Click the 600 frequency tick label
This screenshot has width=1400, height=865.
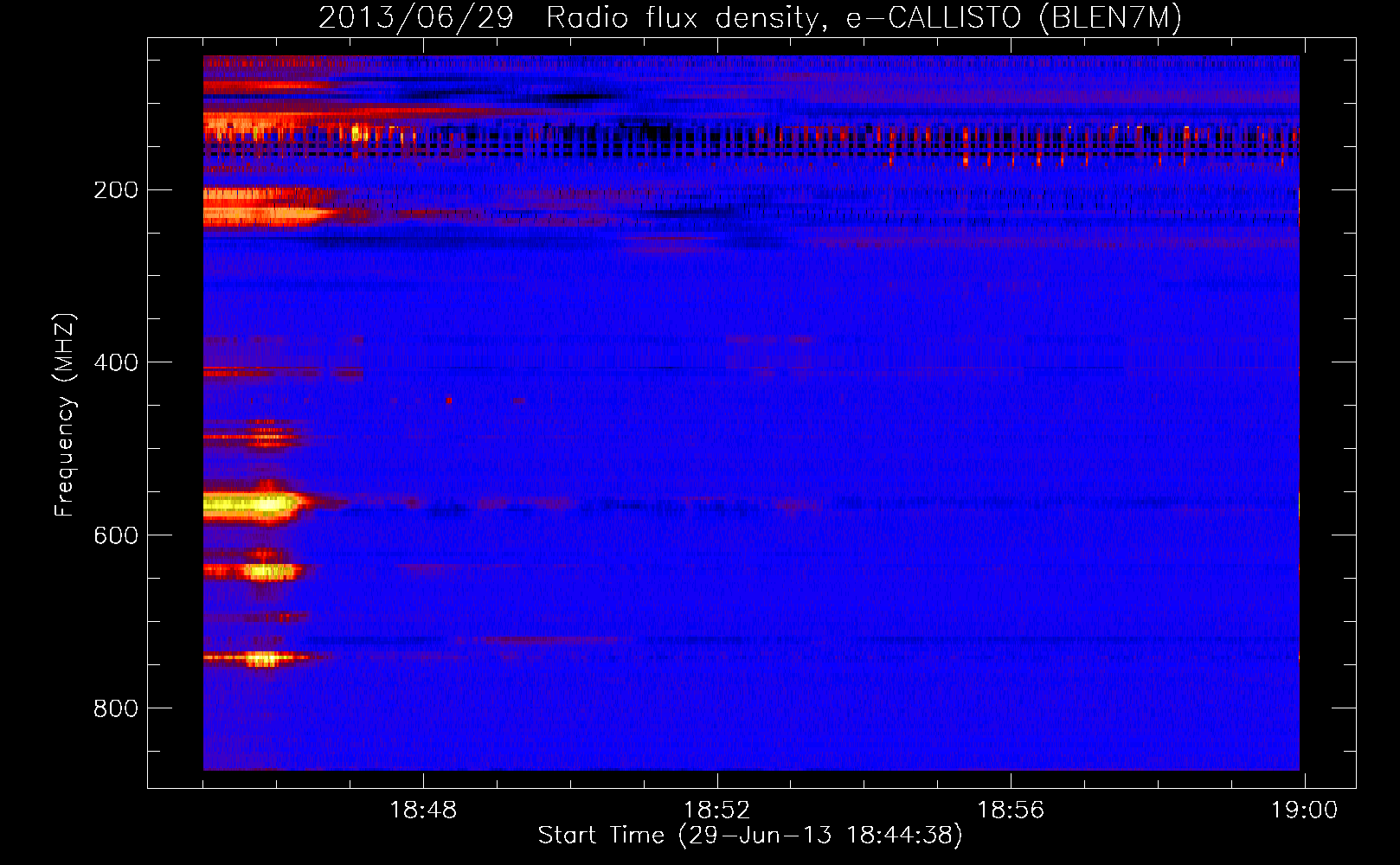pos(116,535)
